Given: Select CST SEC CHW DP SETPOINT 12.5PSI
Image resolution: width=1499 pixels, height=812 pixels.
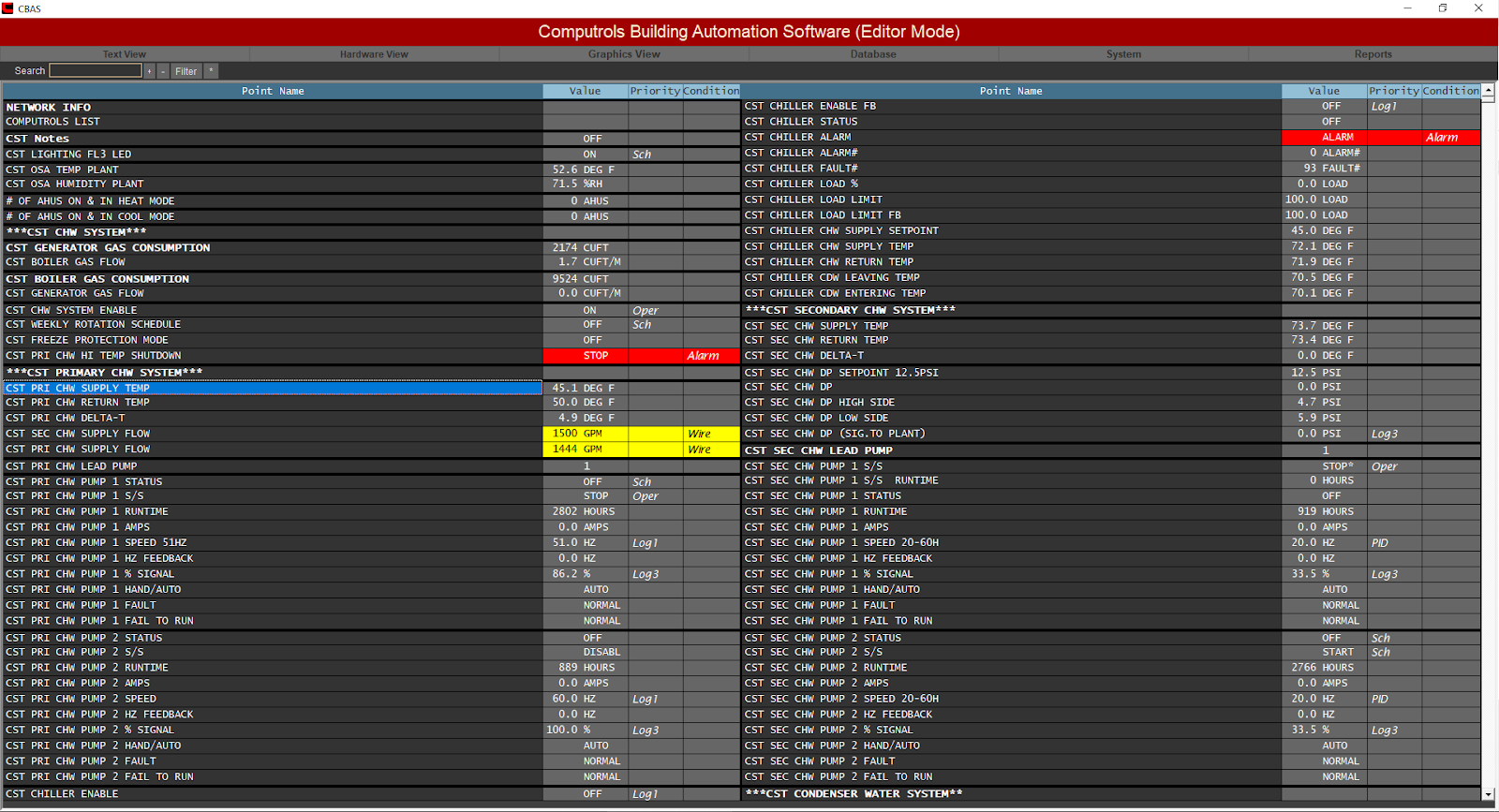Looking at the screenshot, I should 1011,373.
